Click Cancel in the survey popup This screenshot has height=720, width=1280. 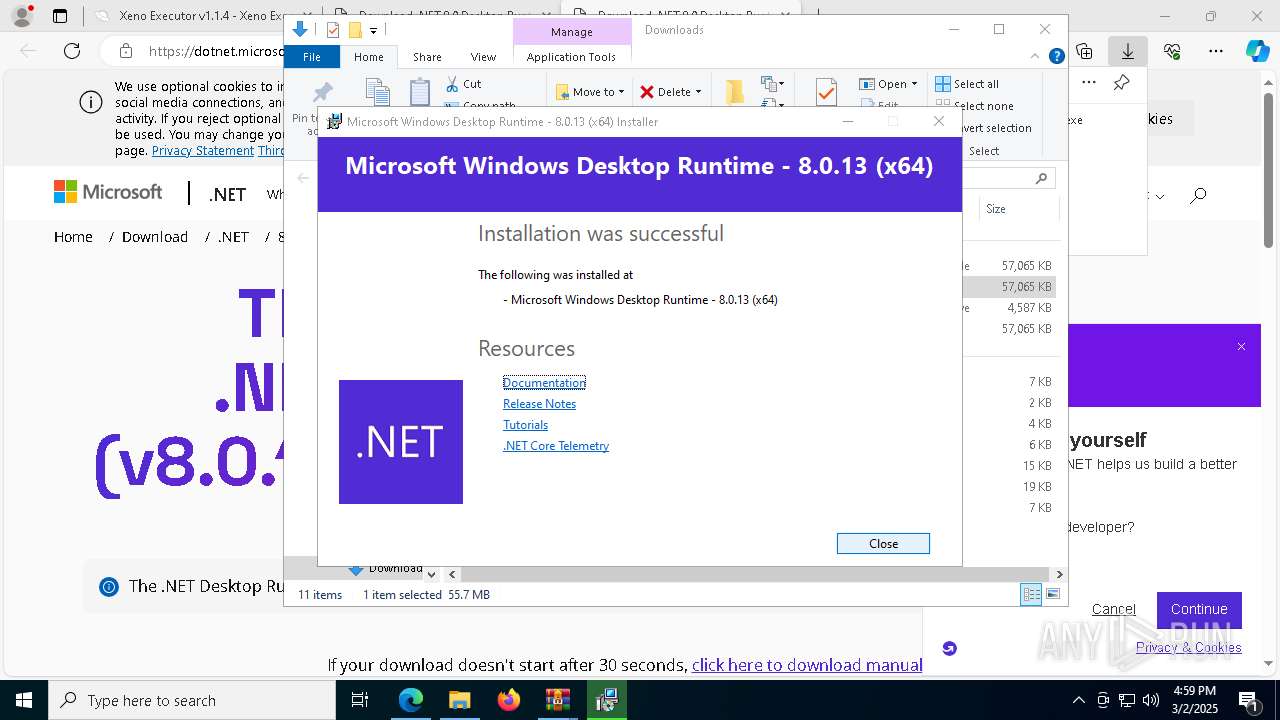pos(1114,609)
